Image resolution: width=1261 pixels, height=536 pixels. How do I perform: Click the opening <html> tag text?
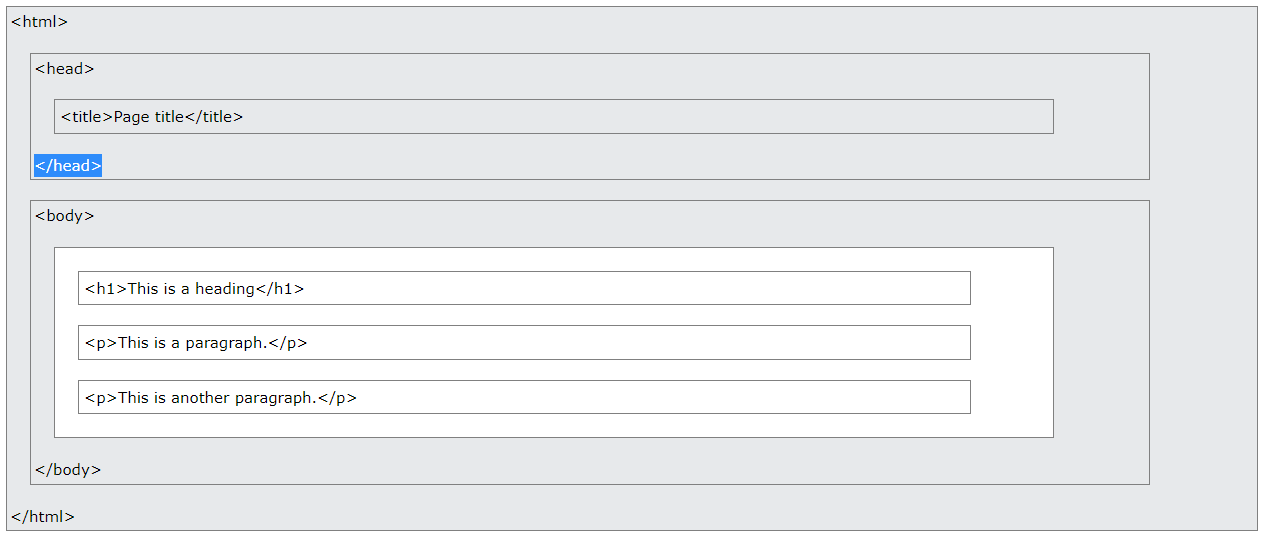point(39,22)
